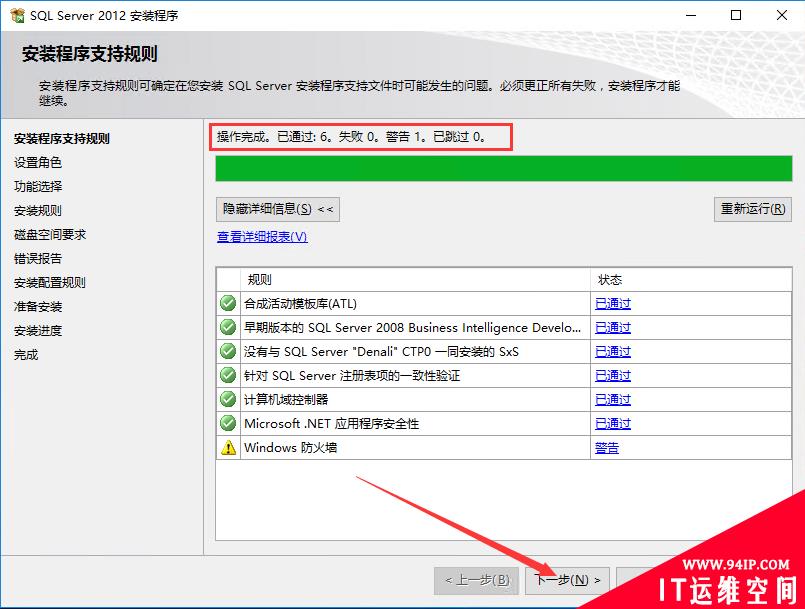The image size is (805, 609).
Task: Select 安装规则 step in sidebar
Action: (37, 211)
